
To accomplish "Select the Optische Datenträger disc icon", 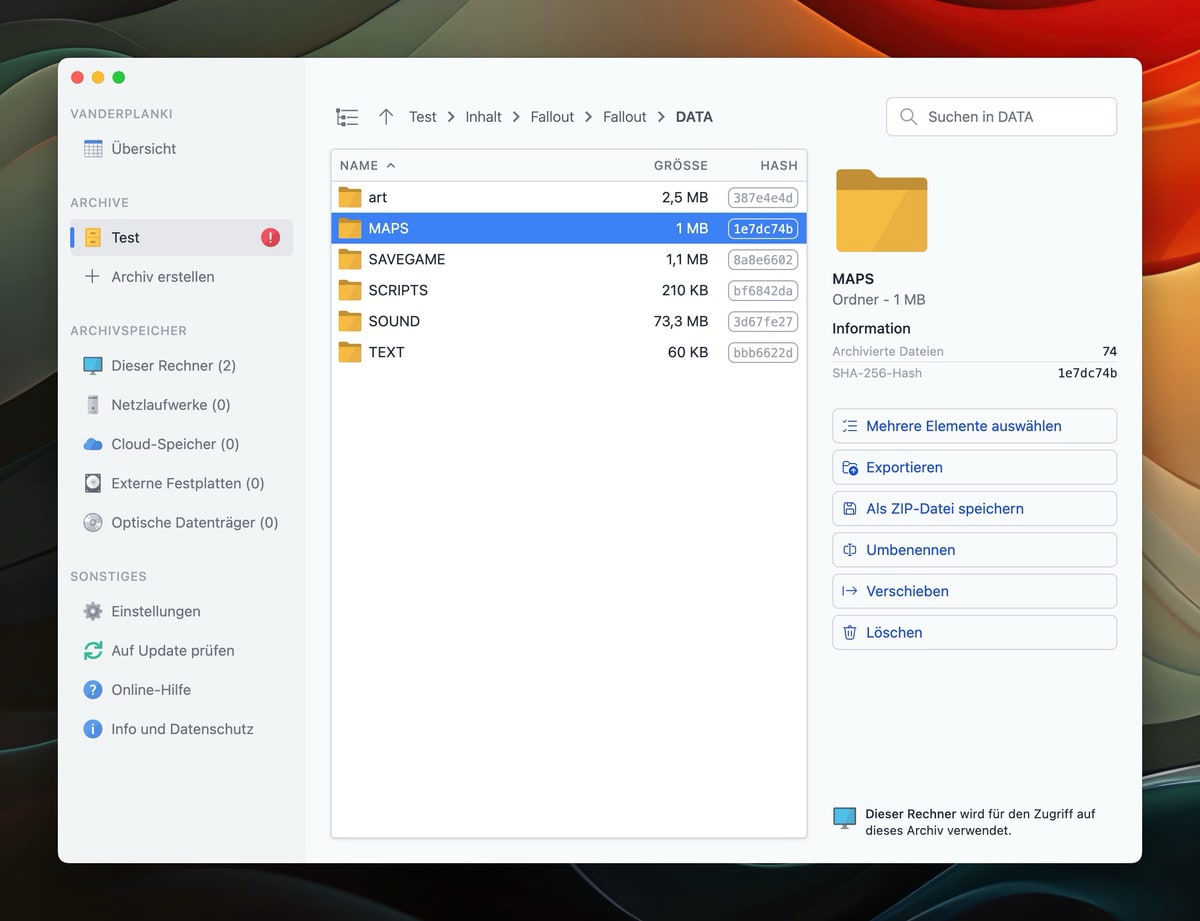I will 91,522.
